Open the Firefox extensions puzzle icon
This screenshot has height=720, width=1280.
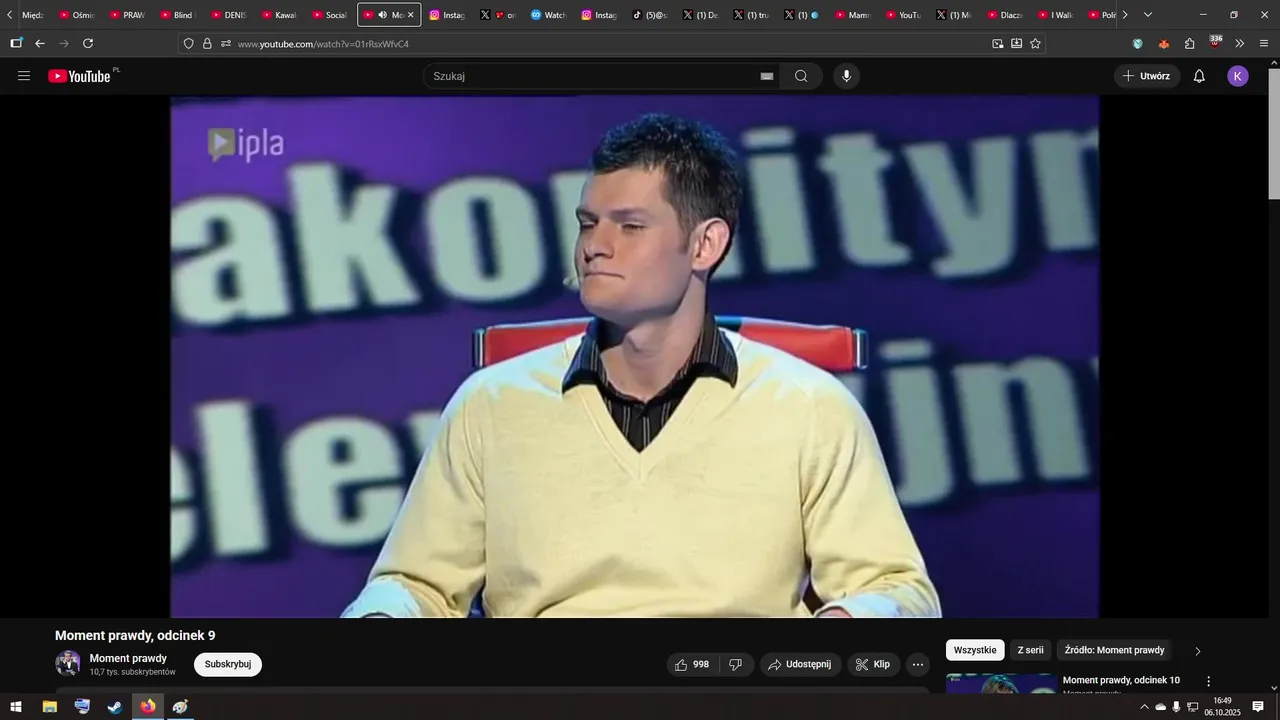click(x=1189, y=44)
